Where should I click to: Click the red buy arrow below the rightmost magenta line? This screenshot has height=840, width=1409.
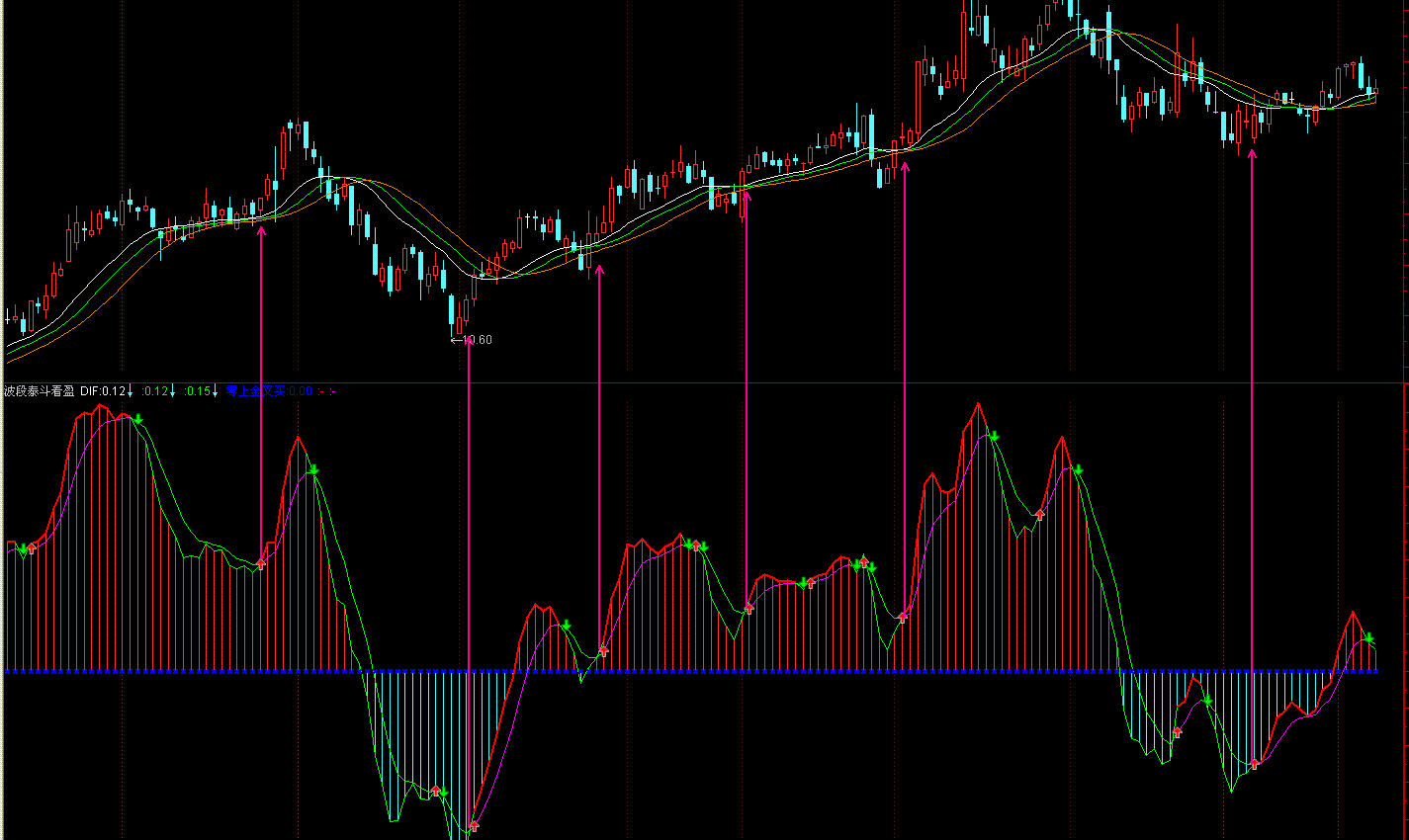click(x=1254, y=764)
